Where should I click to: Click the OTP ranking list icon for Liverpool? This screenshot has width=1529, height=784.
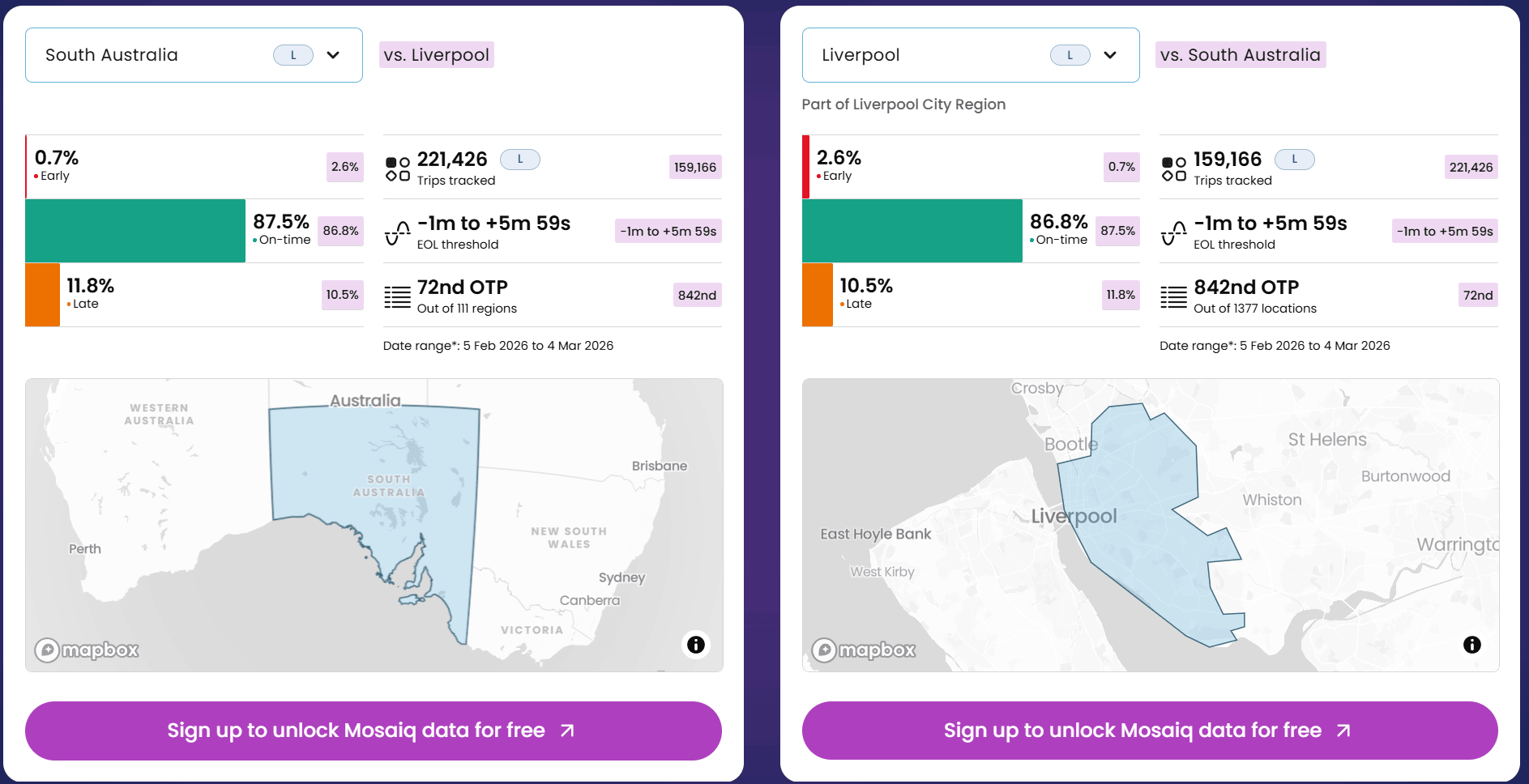coord(1173,296)
